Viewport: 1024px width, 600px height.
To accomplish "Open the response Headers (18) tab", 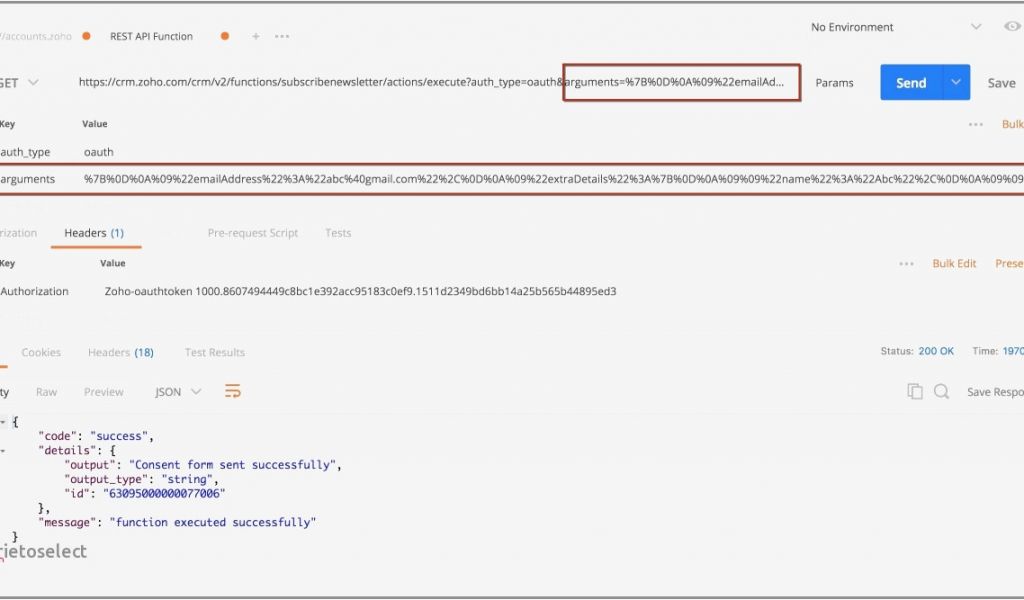I will click(x=121, y=353).
